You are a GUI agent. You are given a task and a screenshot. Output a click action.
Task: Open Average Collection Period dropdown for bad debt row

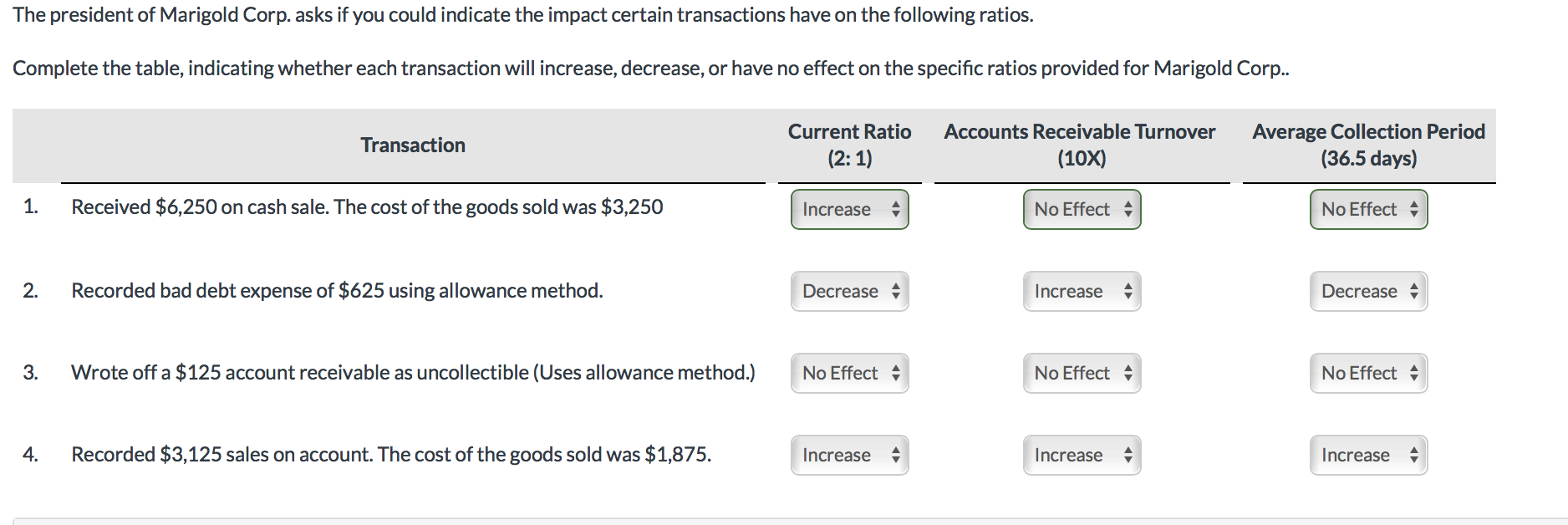click(1368, 291)
